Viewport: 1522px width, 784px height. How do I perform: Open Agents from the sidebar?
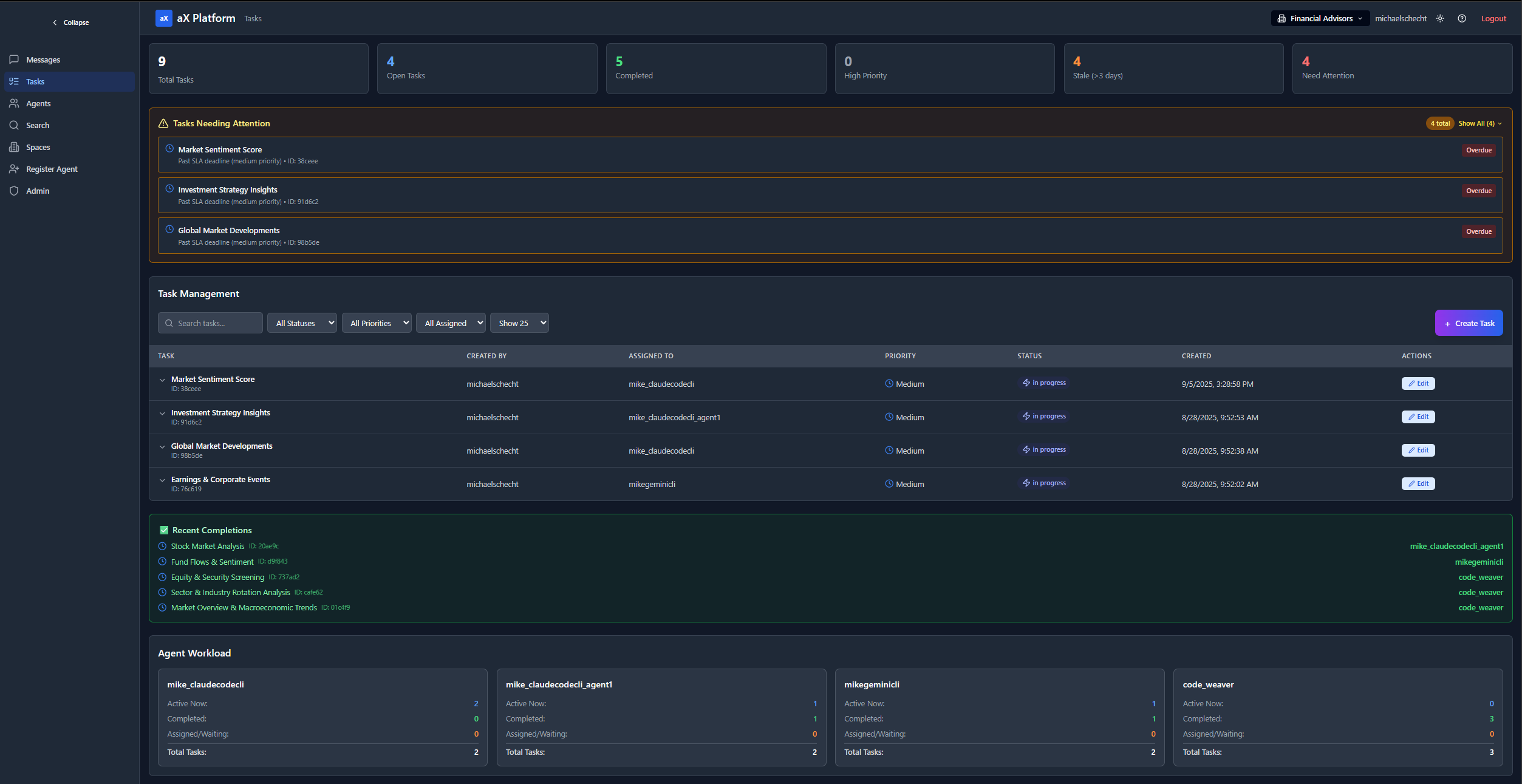click(38, 103)
